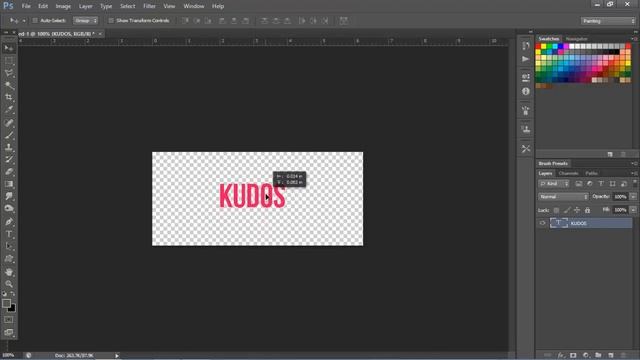Select the Hand tool
Viewport: 640px width, 360px height.
(9, 272)
